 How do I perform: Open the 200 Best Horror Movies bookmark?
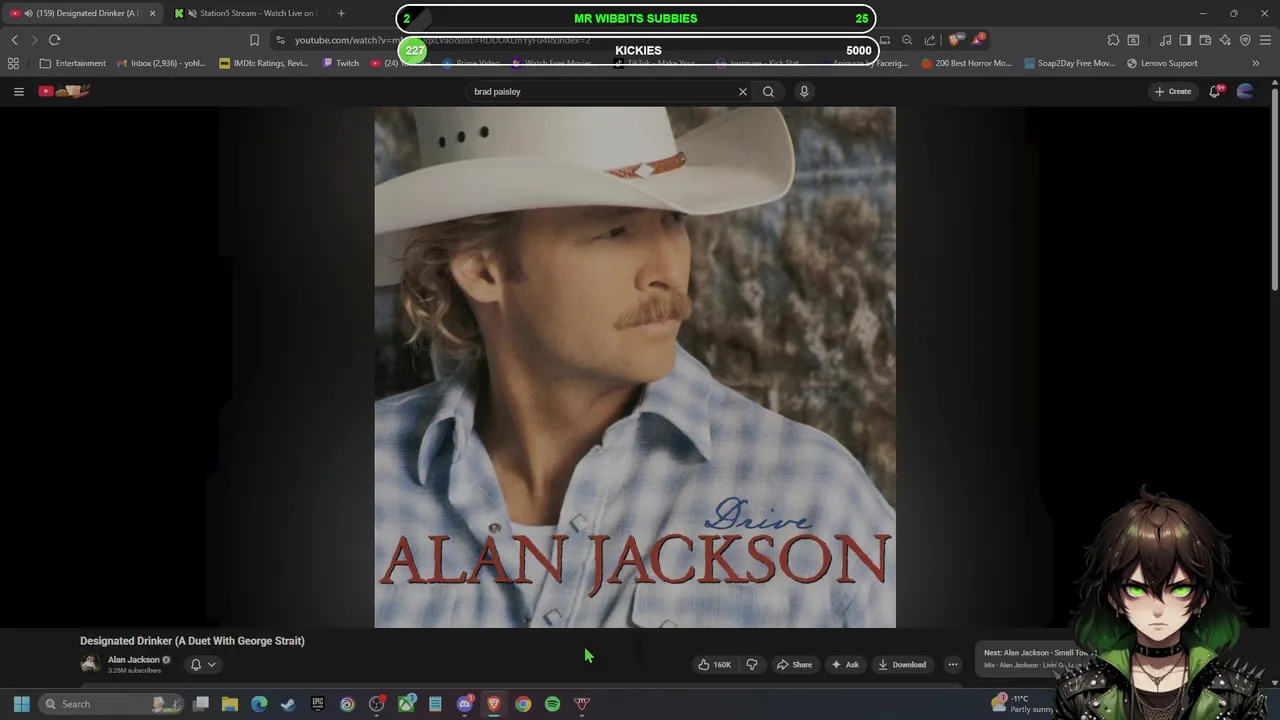[966, 63]
